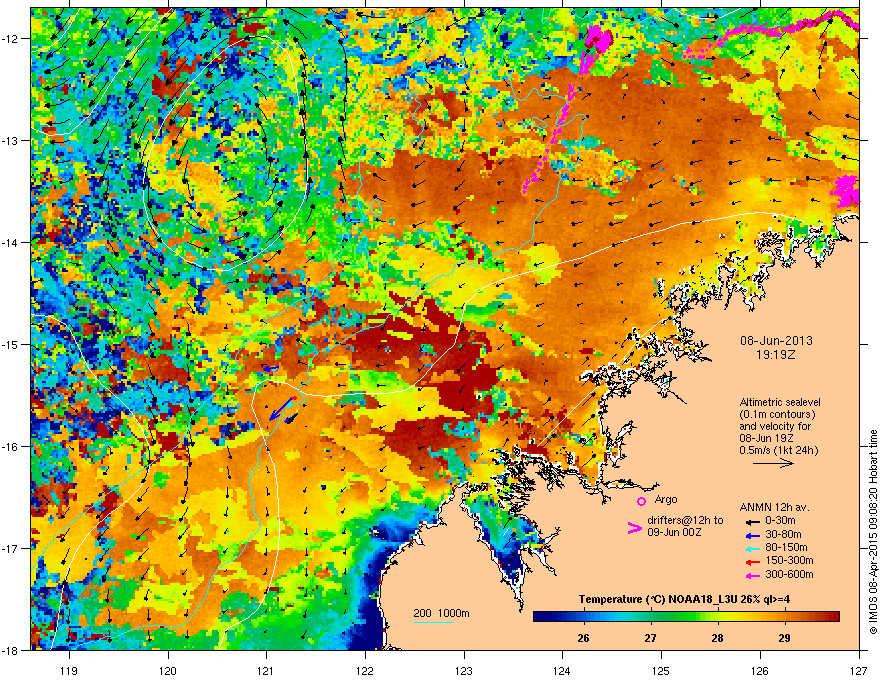Image resolution: width=880 pixels, height=680 pixels.
Task: Click the color bar tick label 29
Action: click(785, 638)
